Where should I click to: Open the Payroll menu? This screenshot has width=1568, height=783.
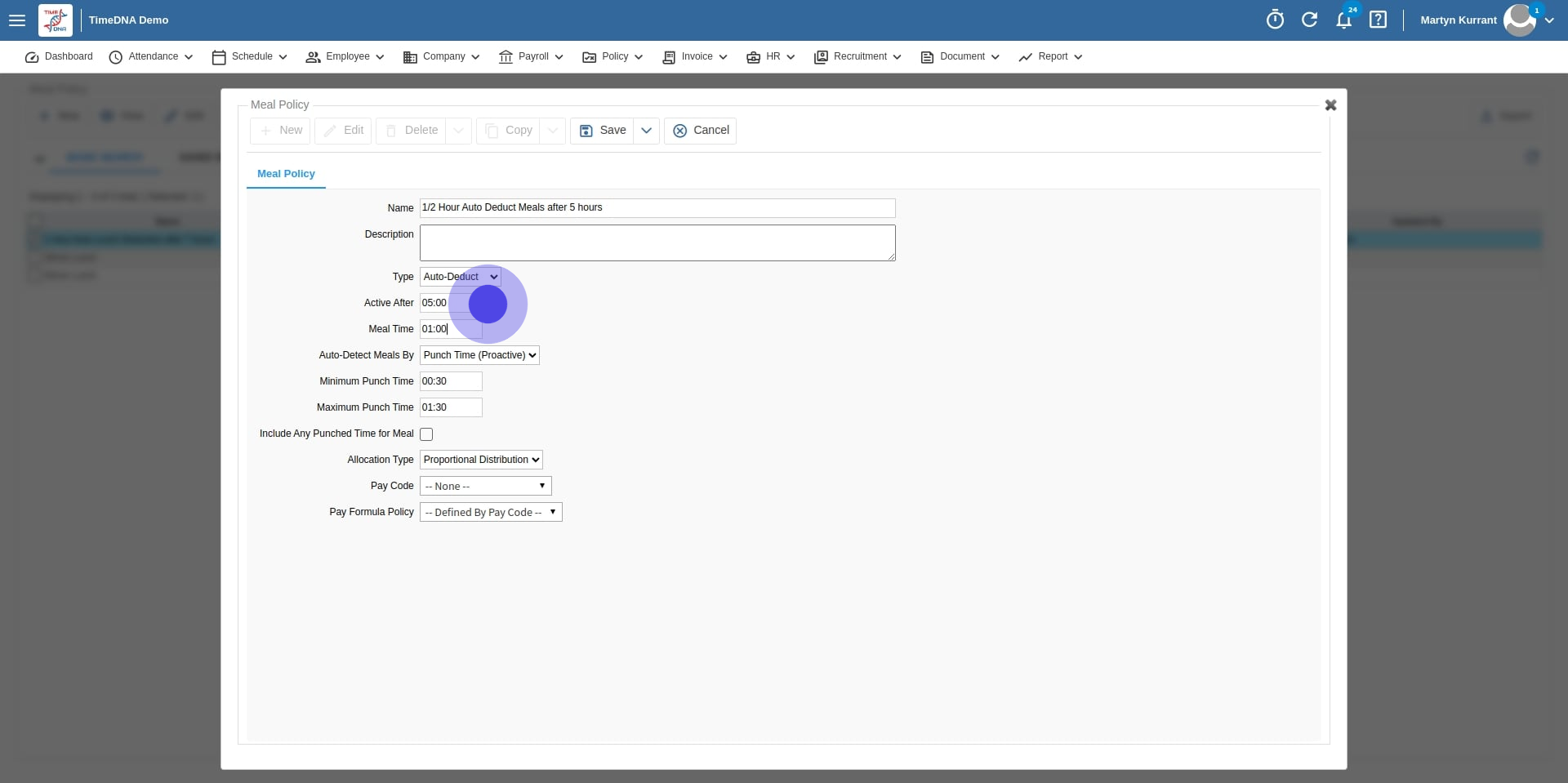(531, 57)
